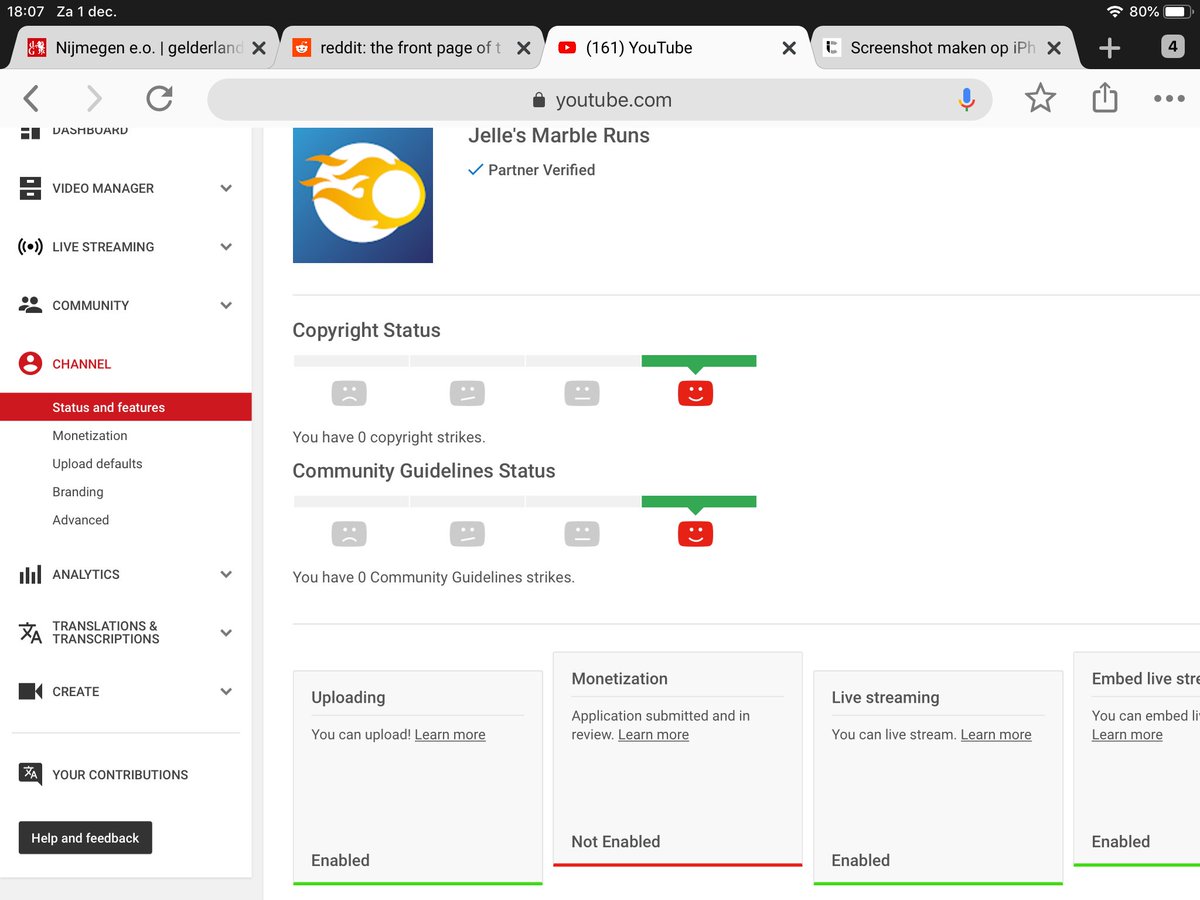The width and height of the screenshot is (1200, 900).
Task: Open Upload defaults settings
Action: click(97, 464)
